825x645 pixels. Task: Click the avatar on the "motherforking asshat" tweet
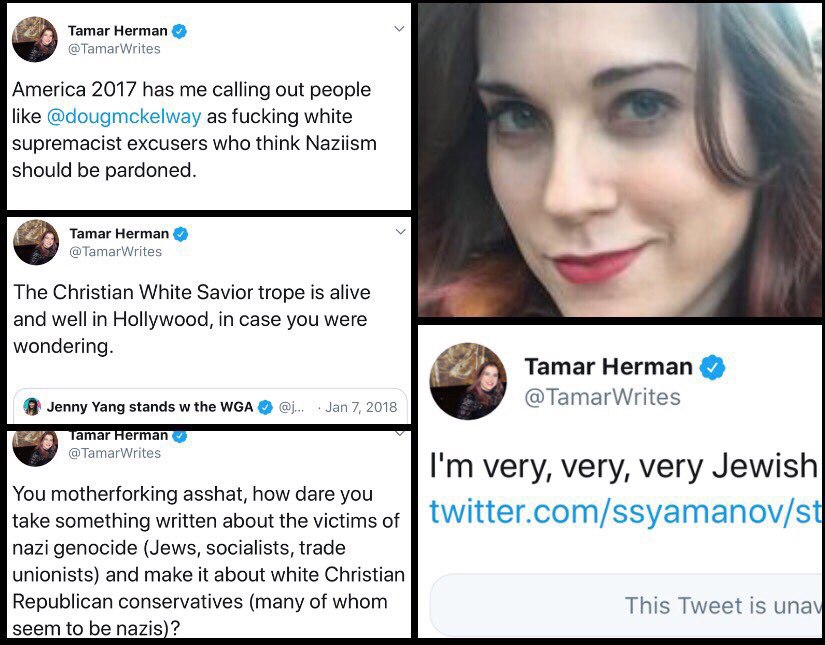click(35, 447)
